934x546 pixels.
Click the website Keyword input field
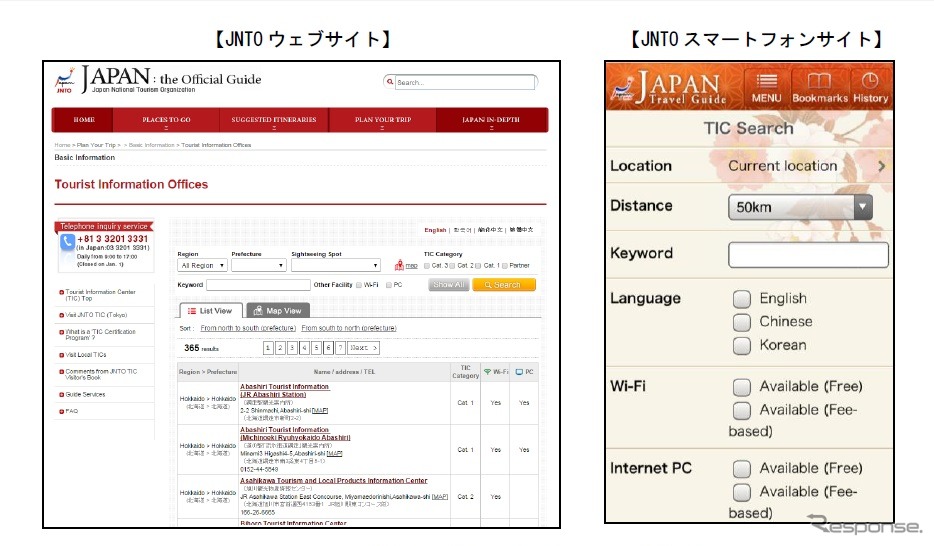coord(258,285)
